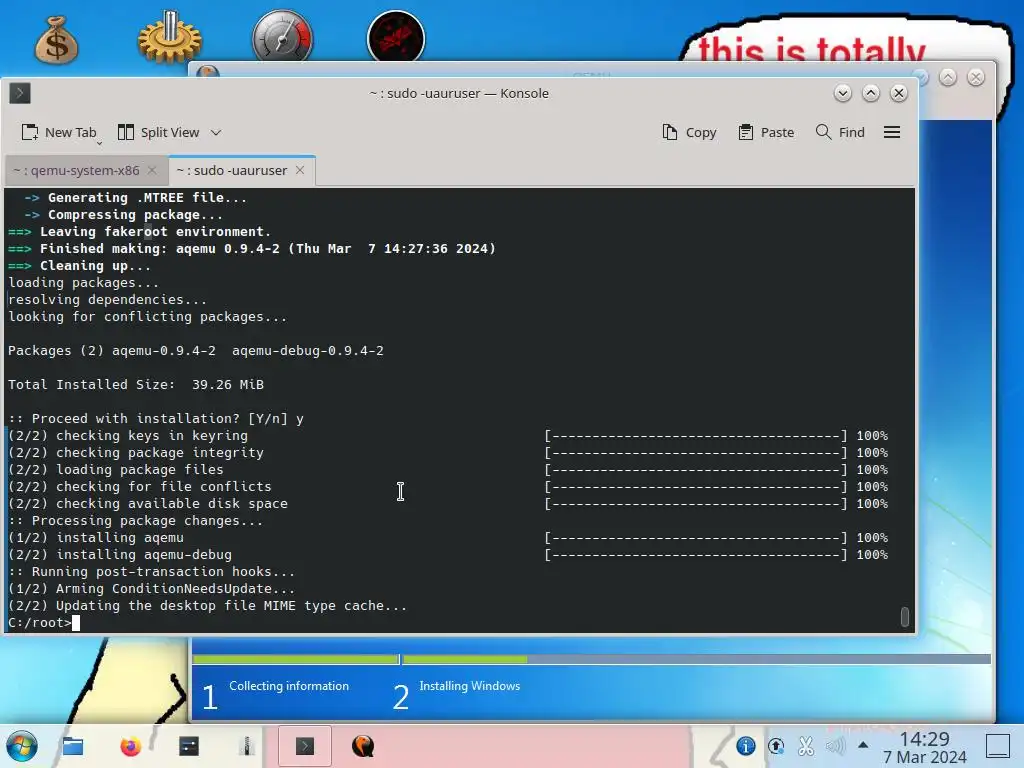The width and height of the screenshot is (1024, 768).
Task: Click the Windows install progress bar
Action: tap(591, 660)
